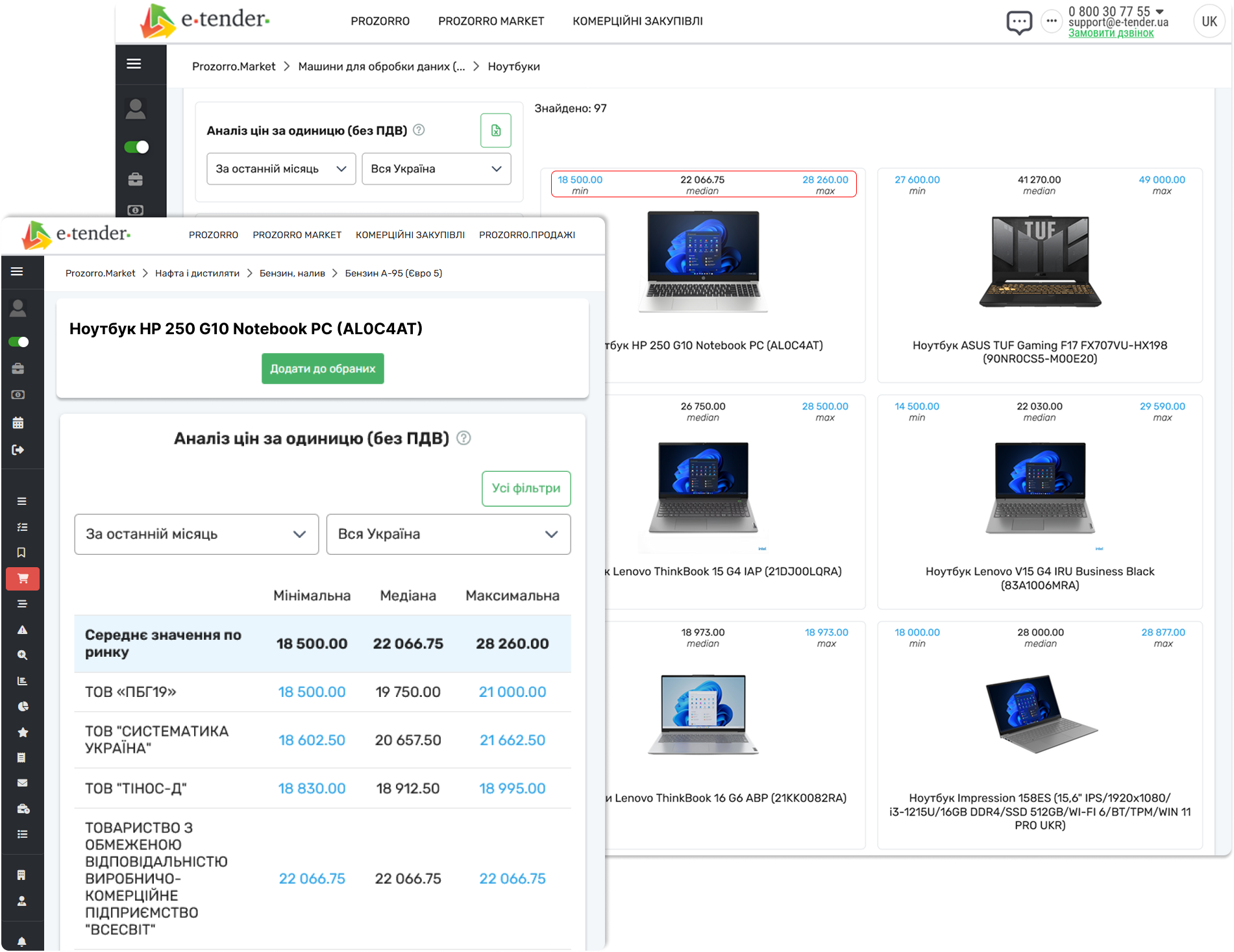Open the region dropdown below Усі фільтри
The width and height of the screenshot is (1234, 952).
pos(448,534)
